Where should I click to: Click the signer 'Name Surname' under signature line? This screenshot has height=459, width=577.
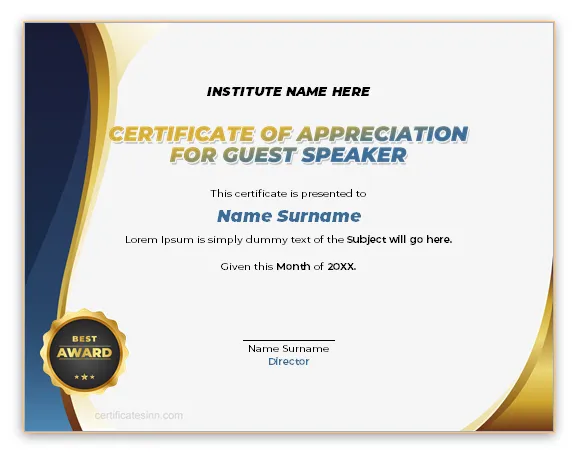click(x=288, y=349)
